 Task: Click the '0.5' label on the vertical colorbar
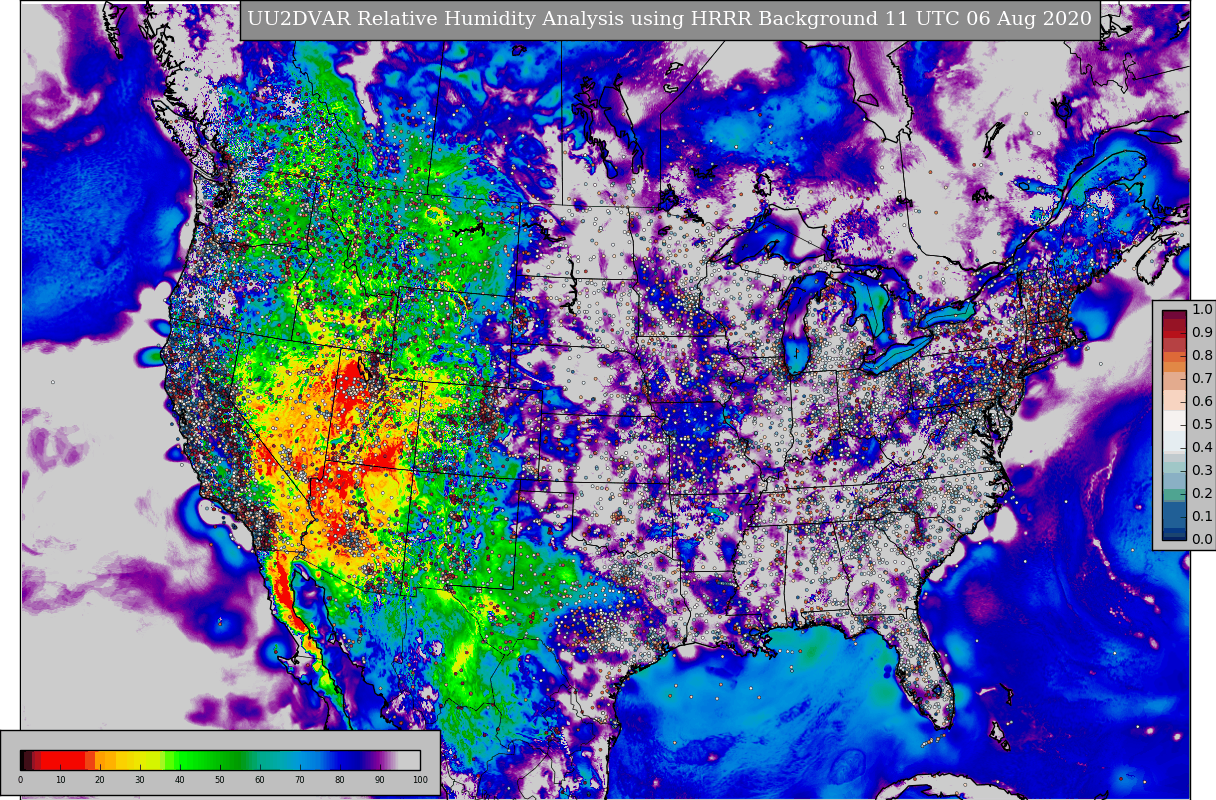[1202, 425]
